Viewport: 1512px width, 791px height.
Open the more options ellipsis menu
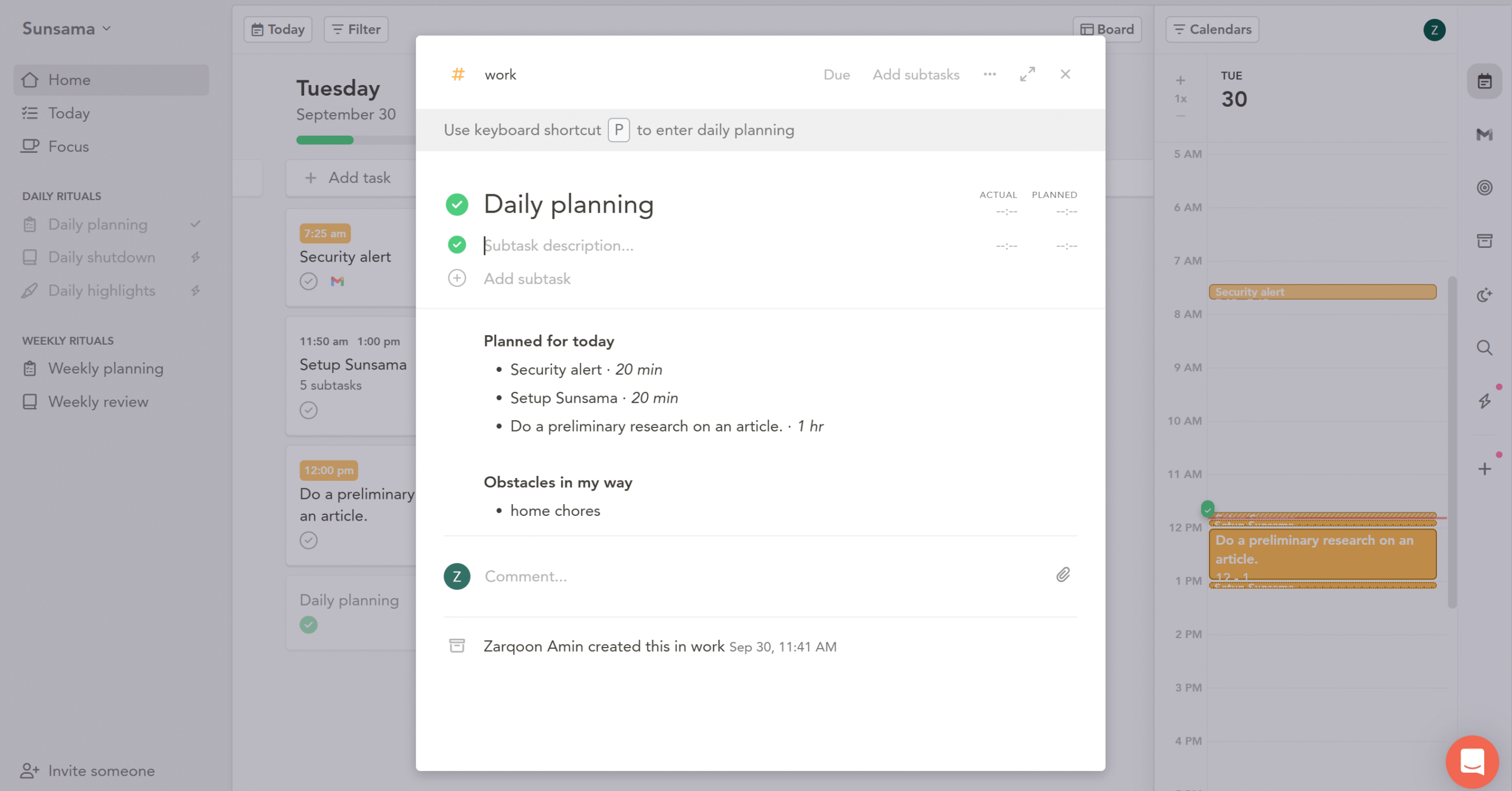coord(990,74)
